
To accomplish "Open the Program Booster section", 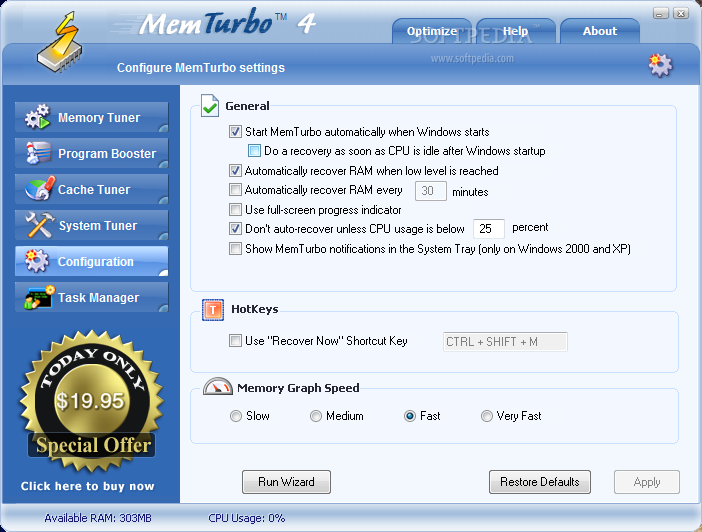I will pyautogui.click(x=92, y=153).
